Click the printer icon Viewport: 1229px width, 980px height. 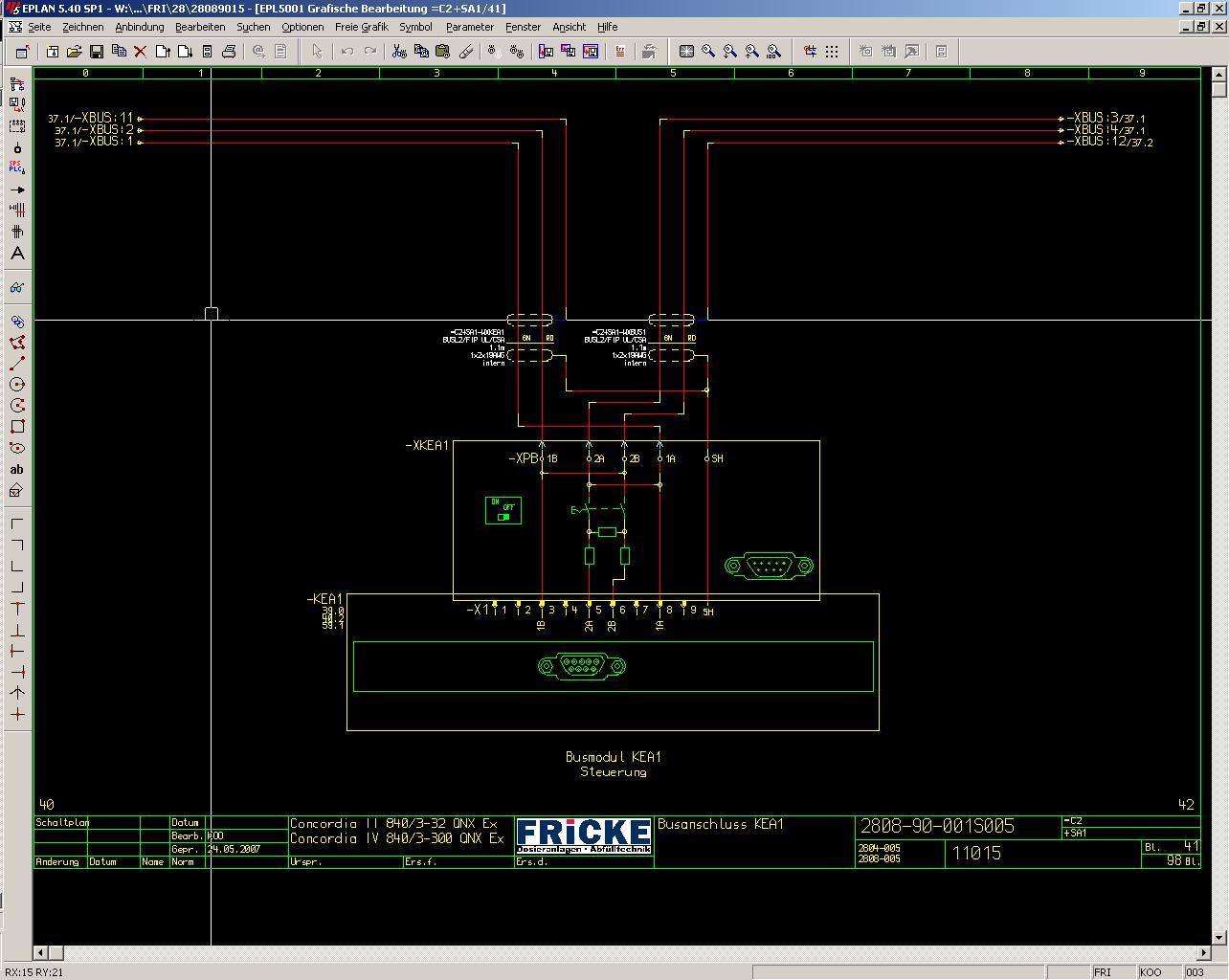pyautogui.click(x=229, y=52)
